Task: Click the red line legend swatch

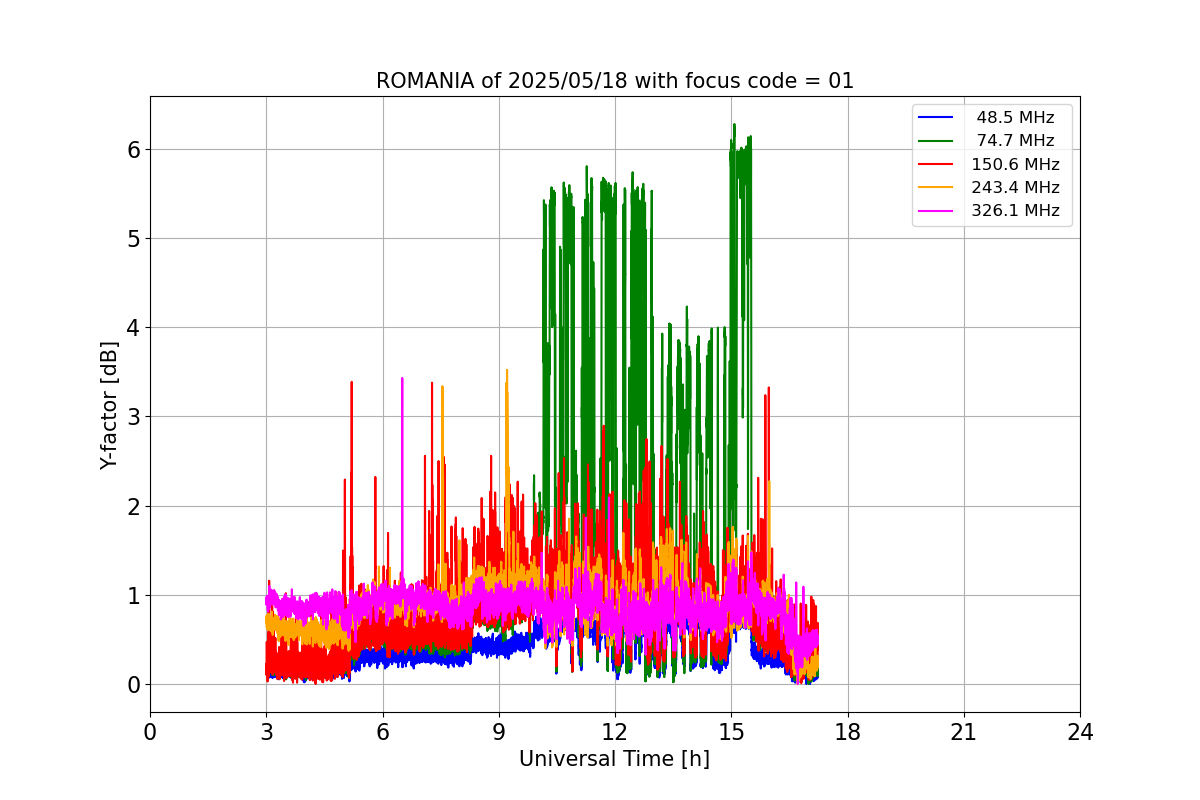Action: point(937,165)
